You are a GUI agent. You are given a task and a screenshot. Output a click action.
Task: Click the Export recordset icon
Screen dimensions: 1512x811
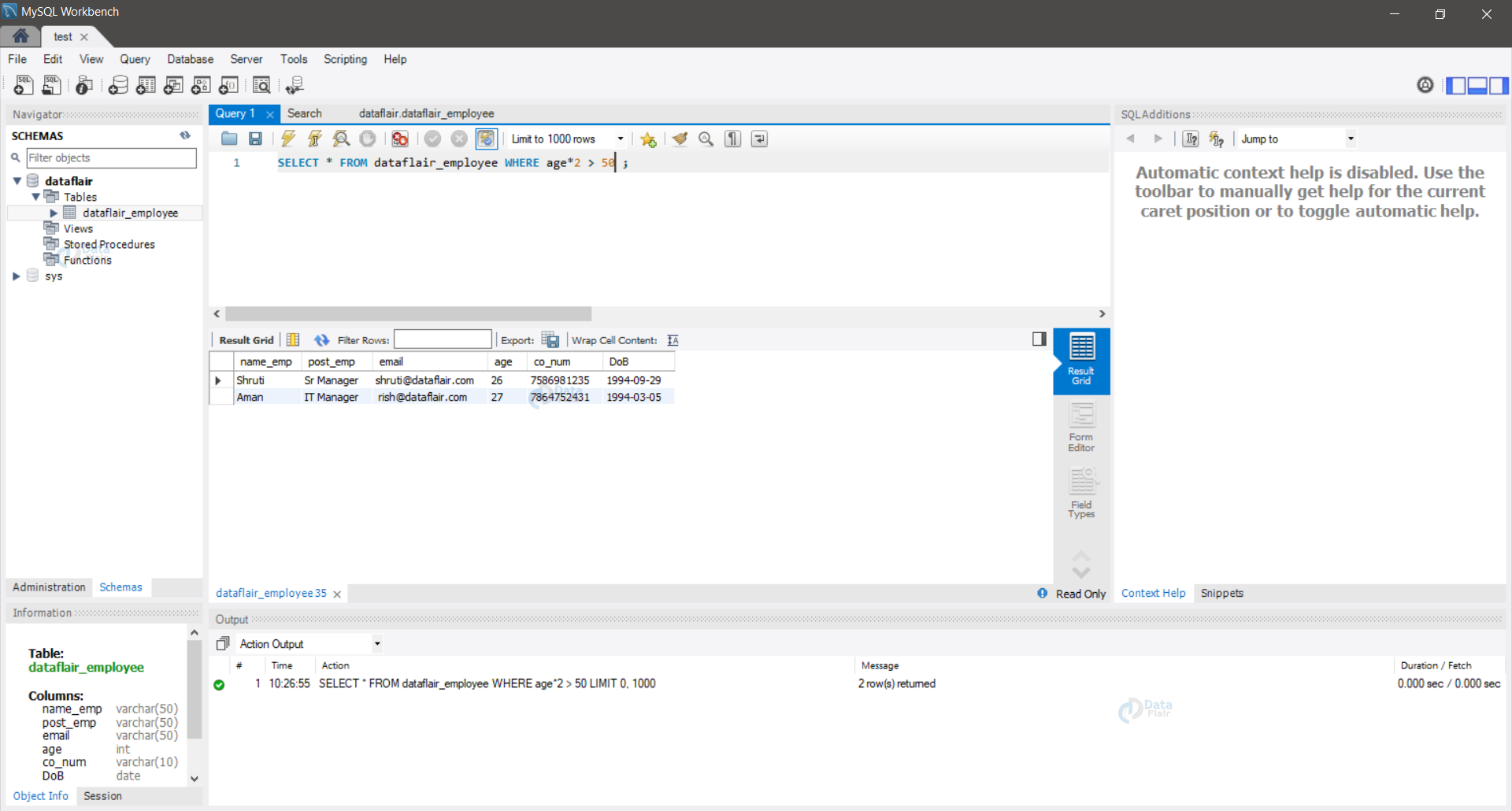tap(550, 340)
